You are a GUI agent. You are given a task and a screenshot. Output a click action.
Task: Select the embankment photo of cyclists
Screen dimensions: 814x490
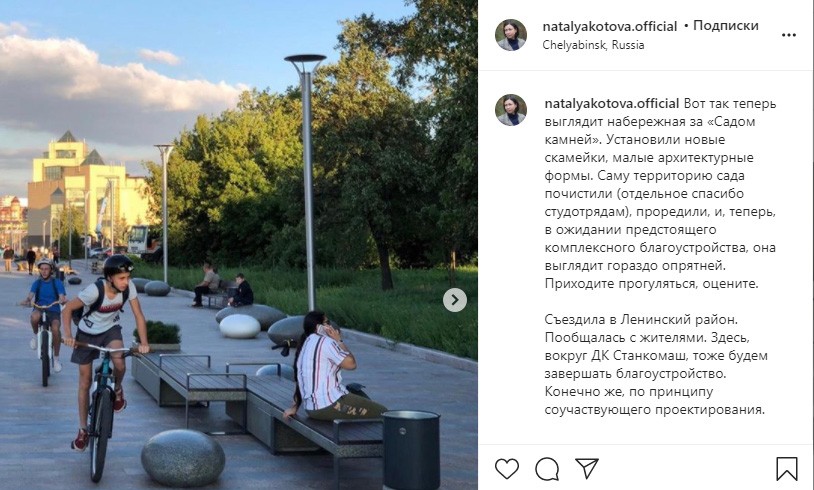[239, 245]
